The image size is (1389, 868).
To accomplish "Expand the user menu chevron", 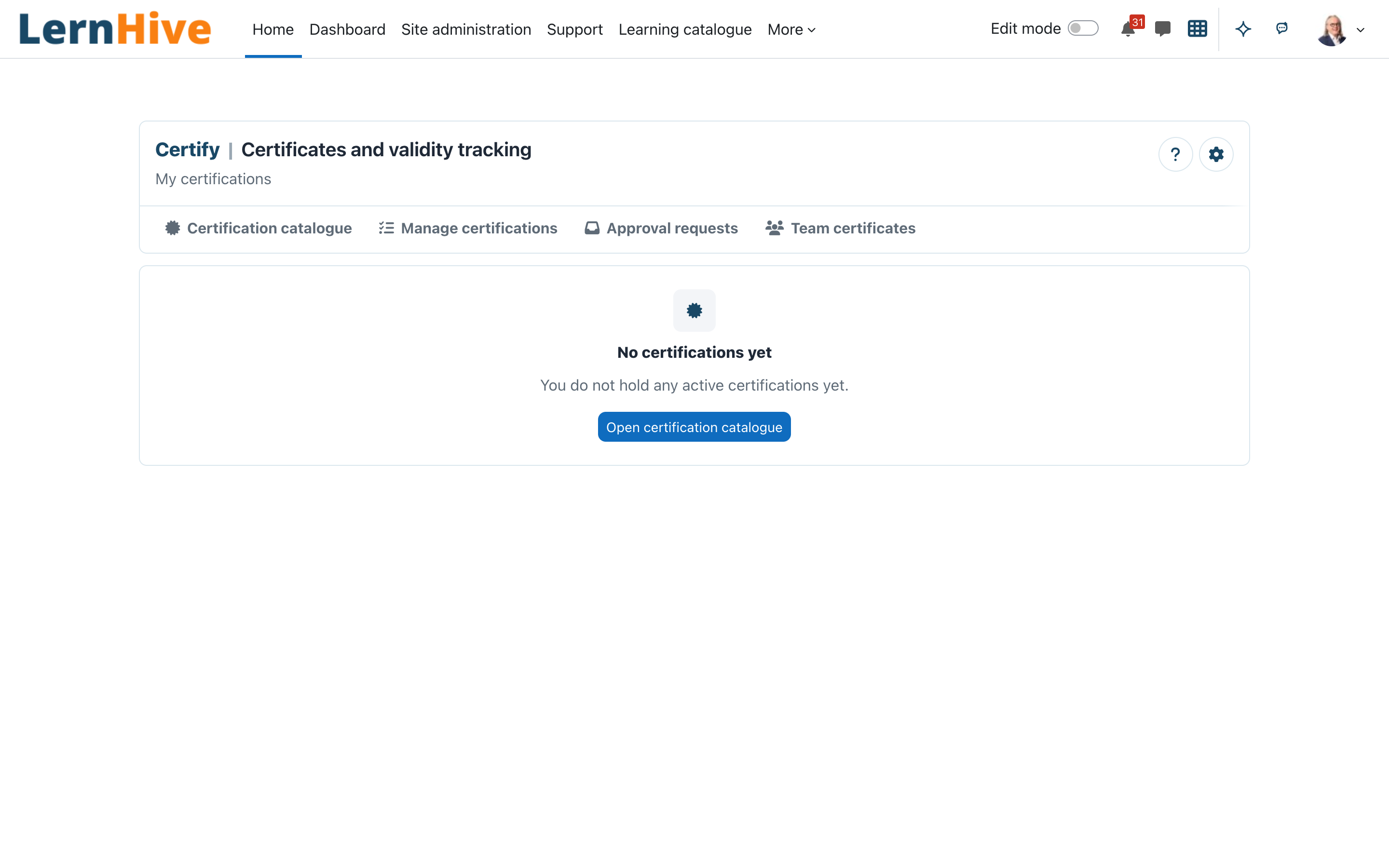I will [x=1360, y=30].
